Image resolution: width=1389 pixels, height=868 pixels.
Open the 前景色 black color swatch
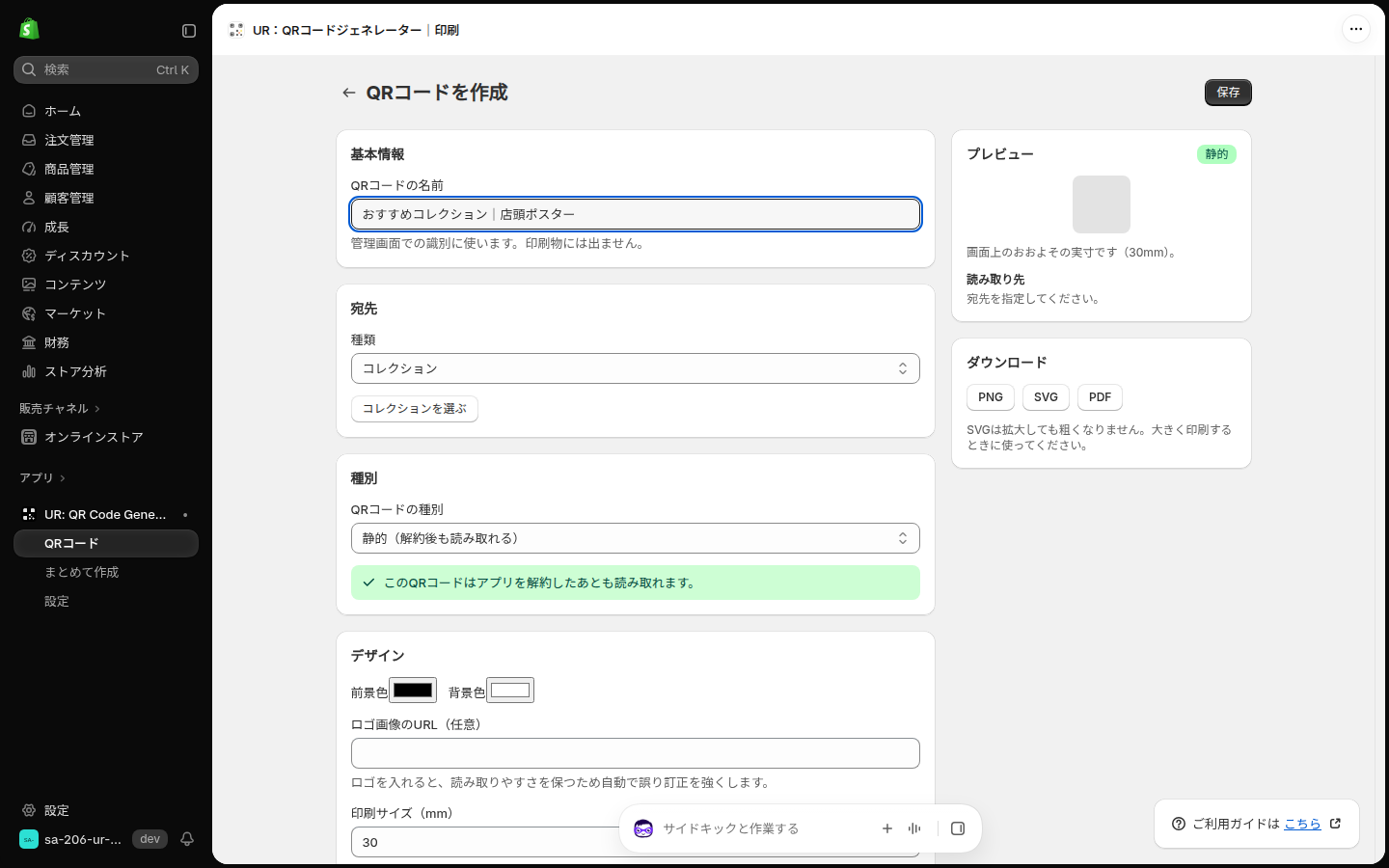pyautogui.click(x=413, y=691)
